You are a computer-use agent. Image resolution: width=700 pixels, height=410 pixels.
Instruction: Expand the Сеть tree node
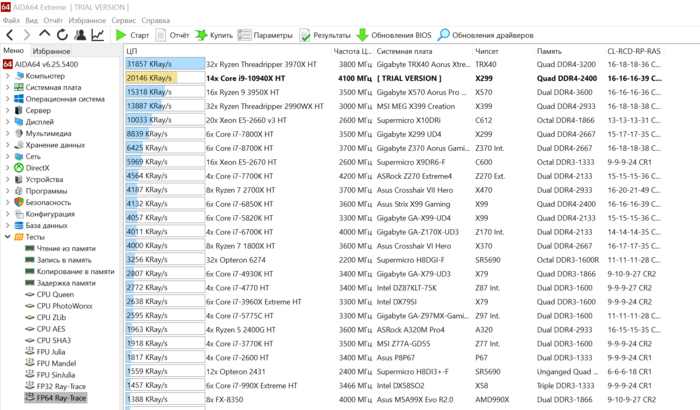coord(7,156)
